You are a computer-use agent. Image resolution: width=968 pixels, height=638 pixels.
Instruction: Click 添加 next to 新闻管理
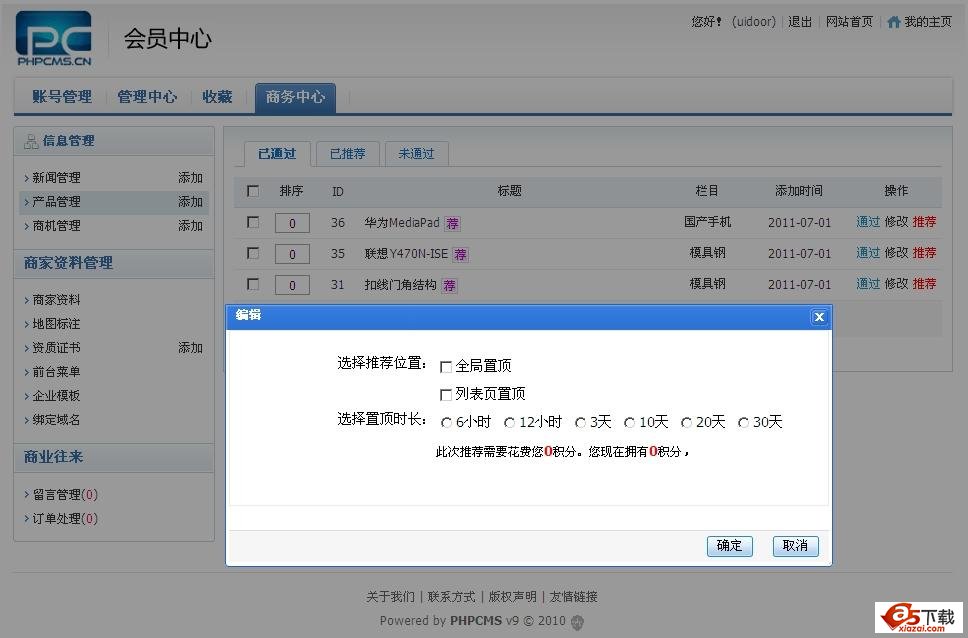tap(190, 178)
